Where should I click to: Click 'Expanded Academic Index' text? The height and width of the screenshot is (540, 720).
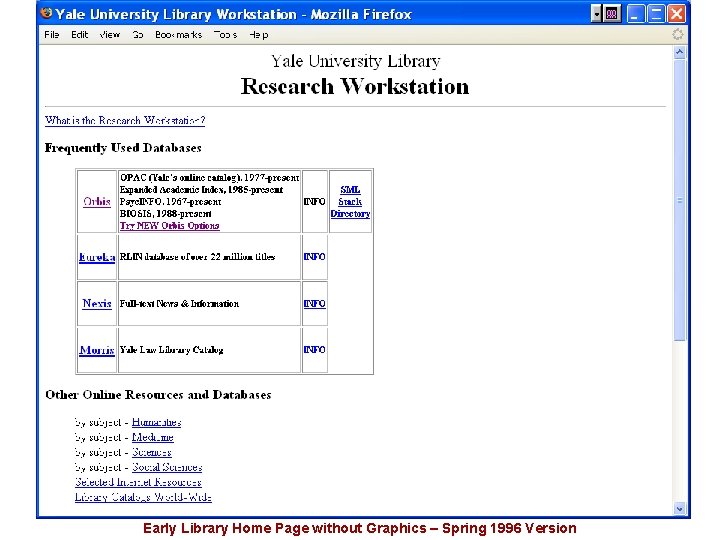click(173, 190)
